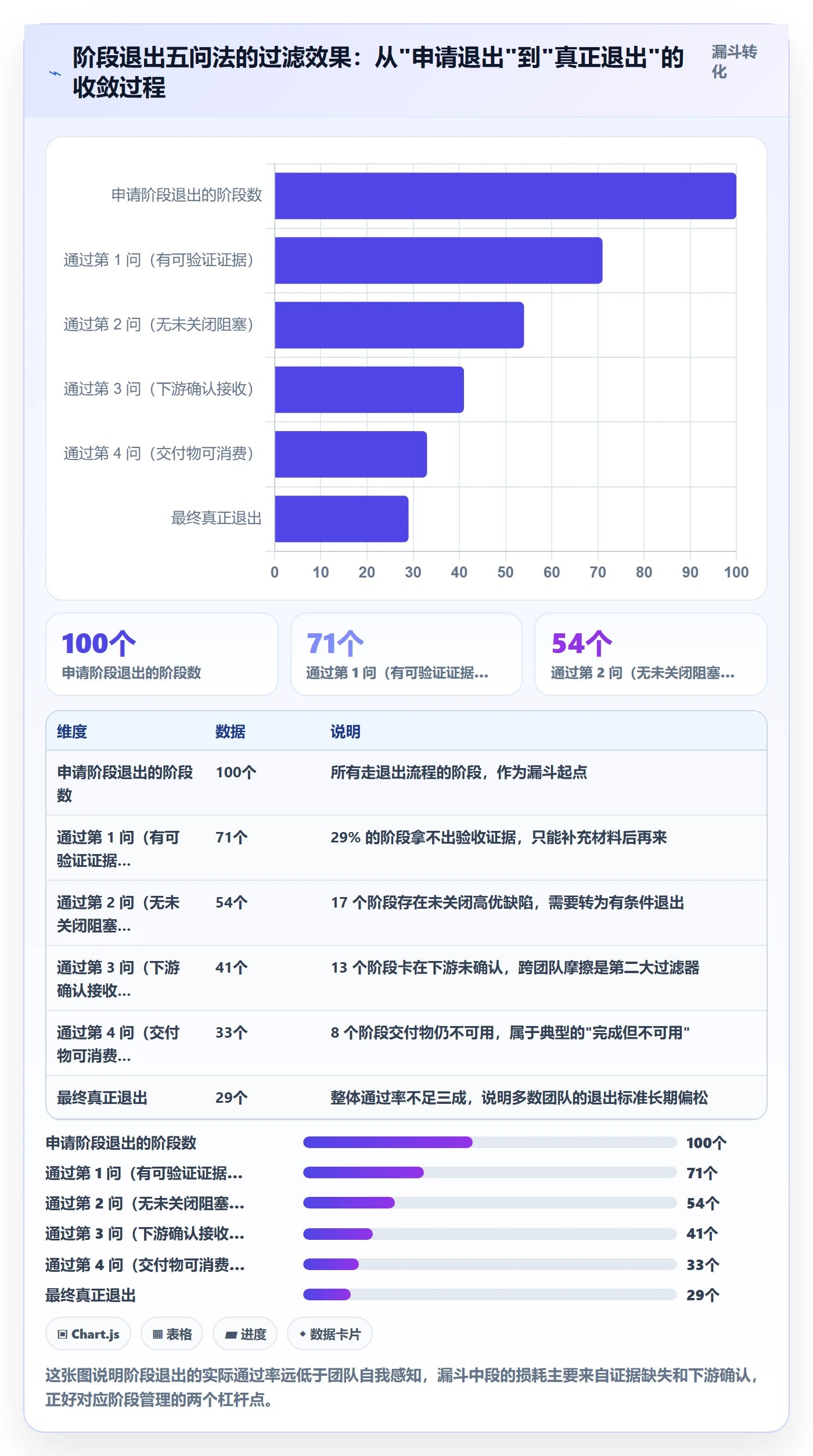Click description starting 17 个阶段存在未关闭高优缺陷
Viewport: 813px width, 1456px height.
[x=507, y=902]
